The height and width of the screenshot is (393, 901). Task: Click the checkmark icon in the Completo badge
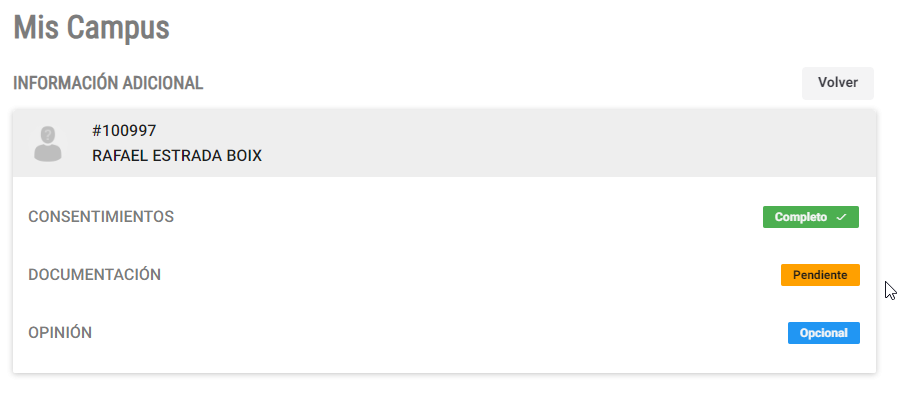(841, 217)
